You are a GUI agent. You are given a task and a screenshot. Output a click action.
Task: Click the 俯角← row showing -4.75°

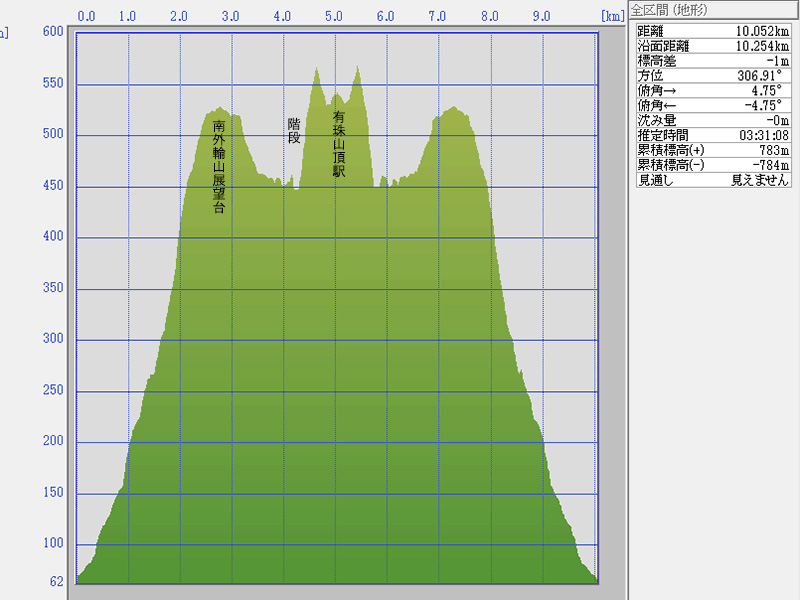tap(714, 106)
